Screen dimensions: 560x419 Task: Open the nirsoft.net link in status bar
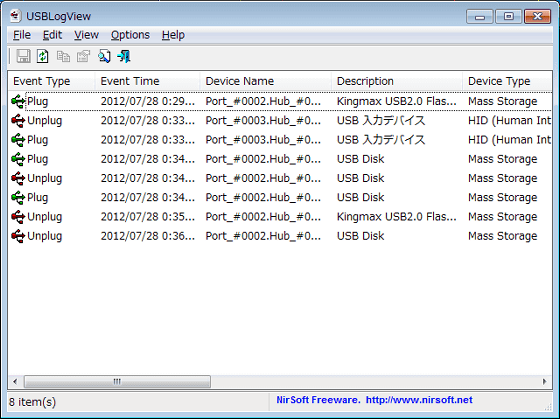(x=419, y=400)
